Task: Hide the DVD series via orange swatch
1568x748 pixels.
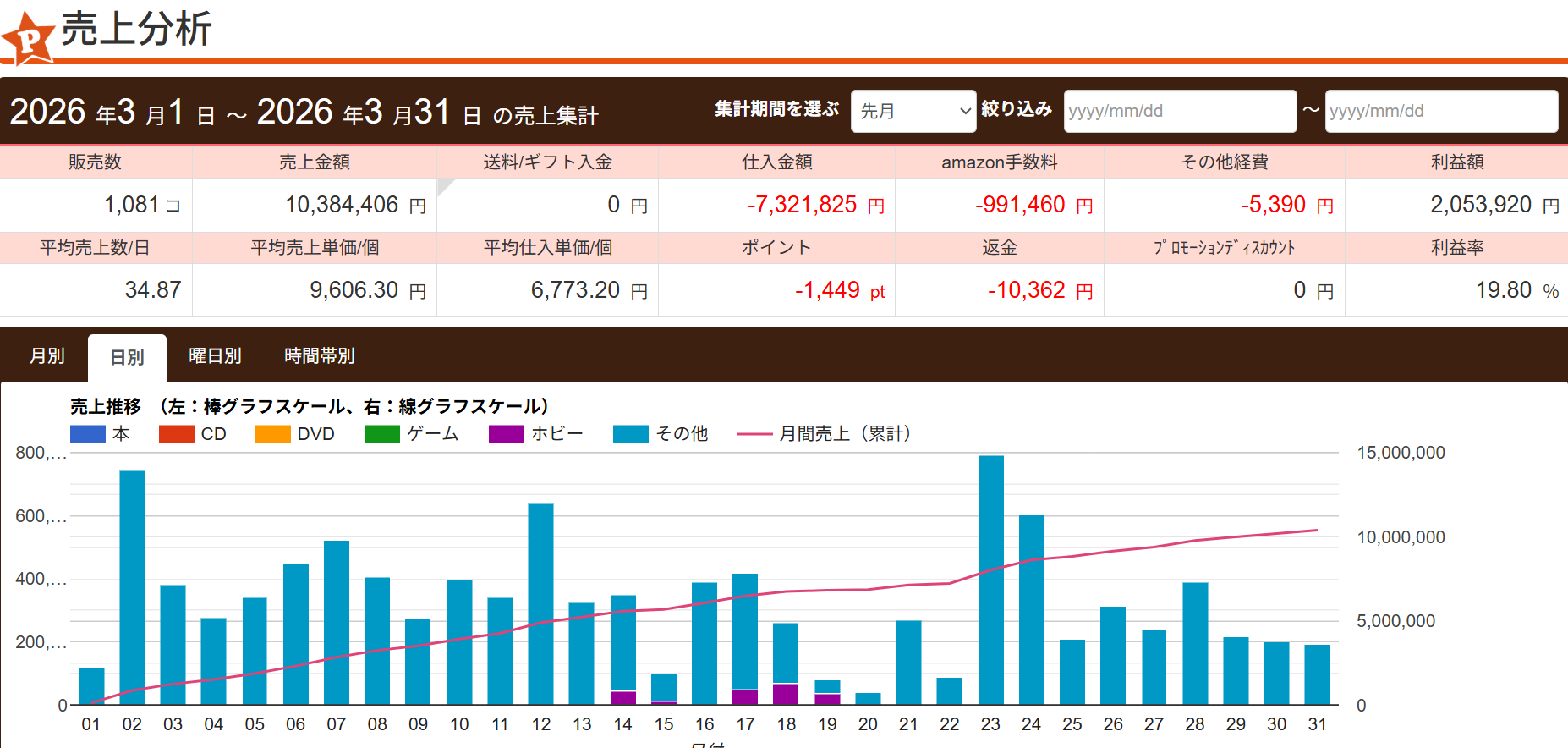Action: point(272,434)
